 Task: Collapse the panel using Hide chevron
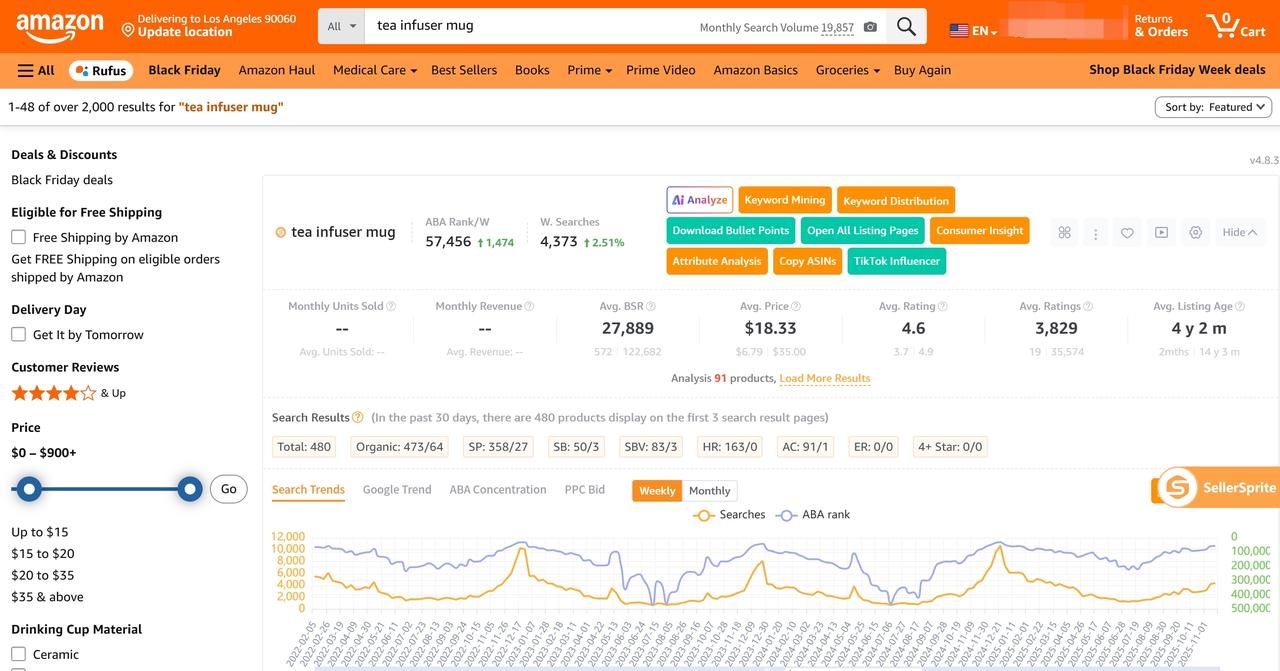tap(1240, 232)
